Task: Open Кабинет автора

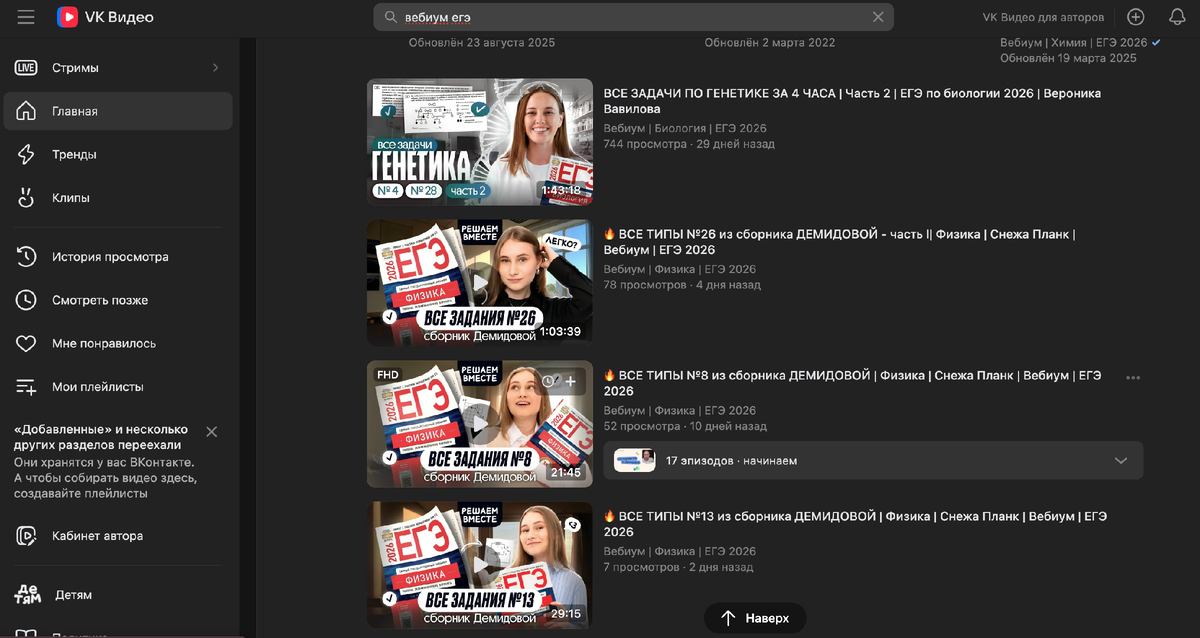Action: pyautogui.click(x=118, y=536)
